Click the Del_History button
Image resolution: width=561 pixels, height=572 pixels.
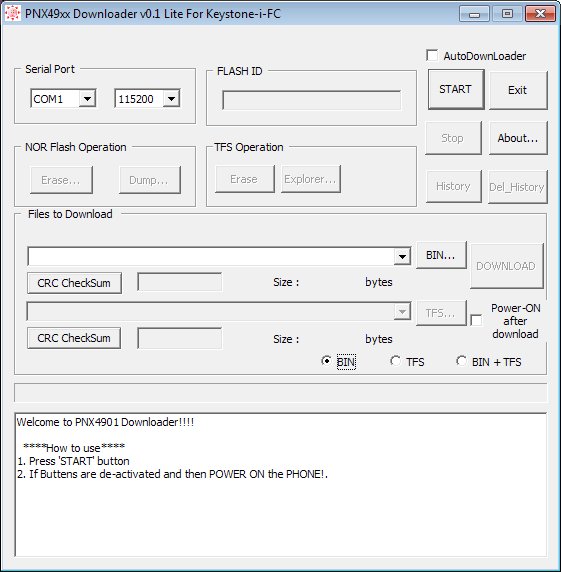[x=517, y=187]
